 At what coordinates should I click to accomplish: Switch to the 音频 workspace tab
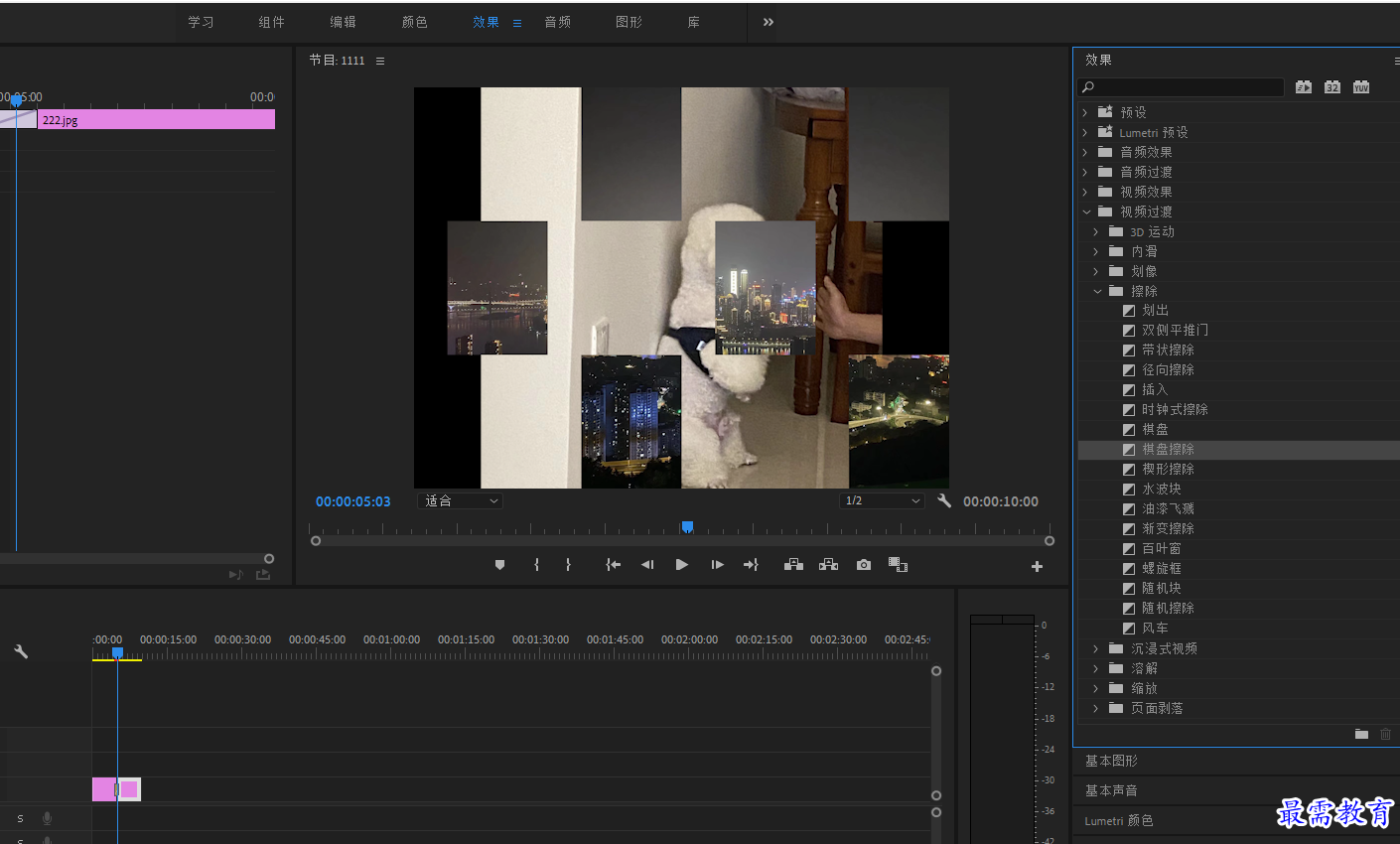[x=557, y=22]
